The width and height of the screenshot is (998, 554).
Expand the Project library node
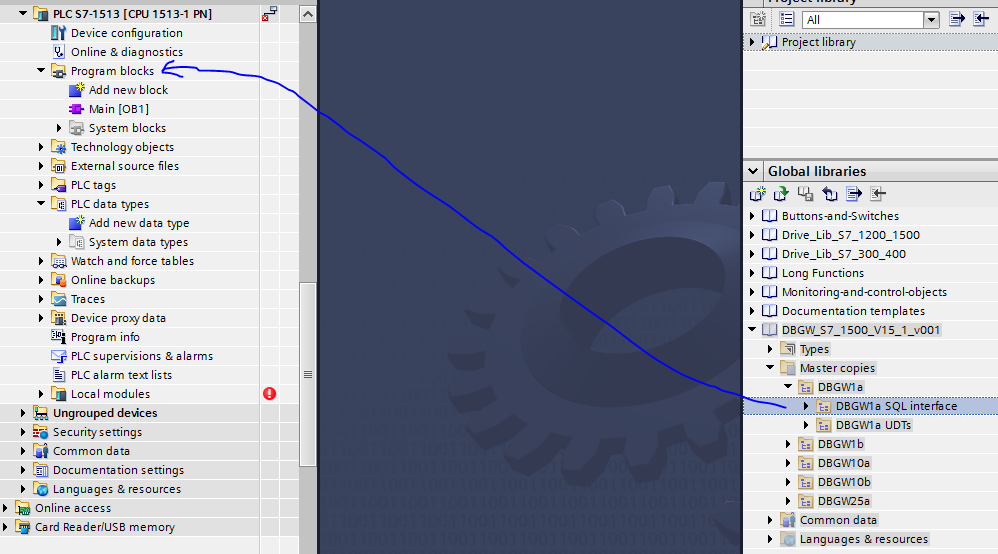[x=752, y=42]
